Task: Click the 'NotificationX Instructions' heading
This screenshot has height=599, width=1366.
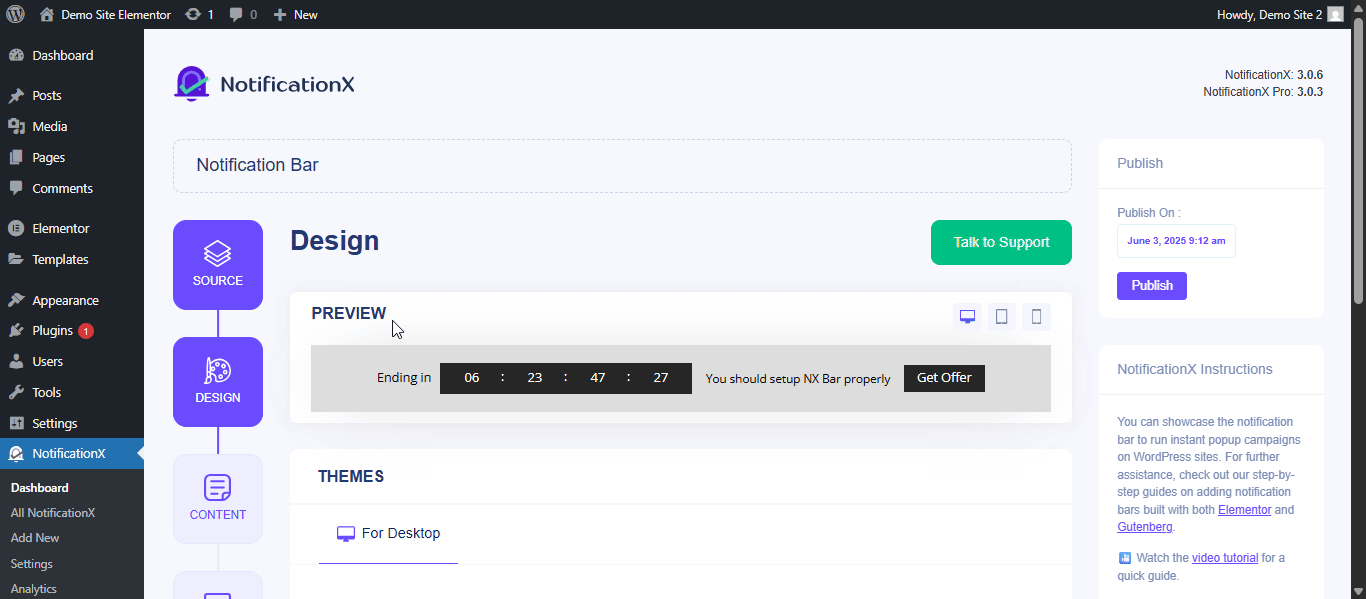Action: (1195, 369)
